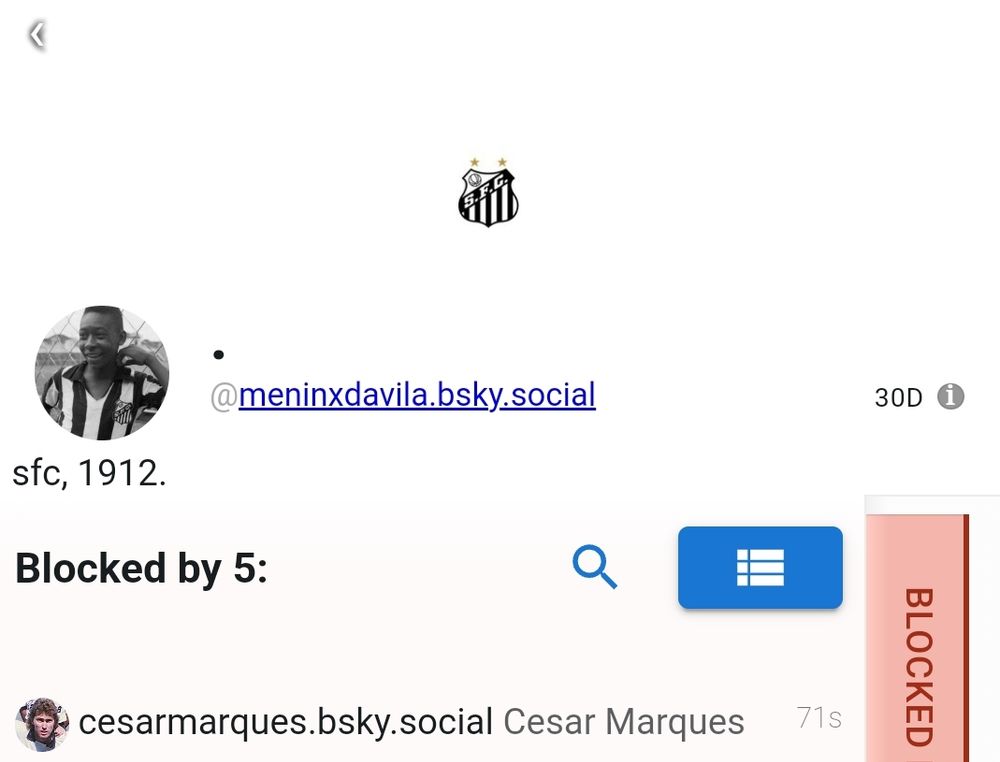
Task: Click the info icon beside 30D
Action: click(x=950, y=397)
